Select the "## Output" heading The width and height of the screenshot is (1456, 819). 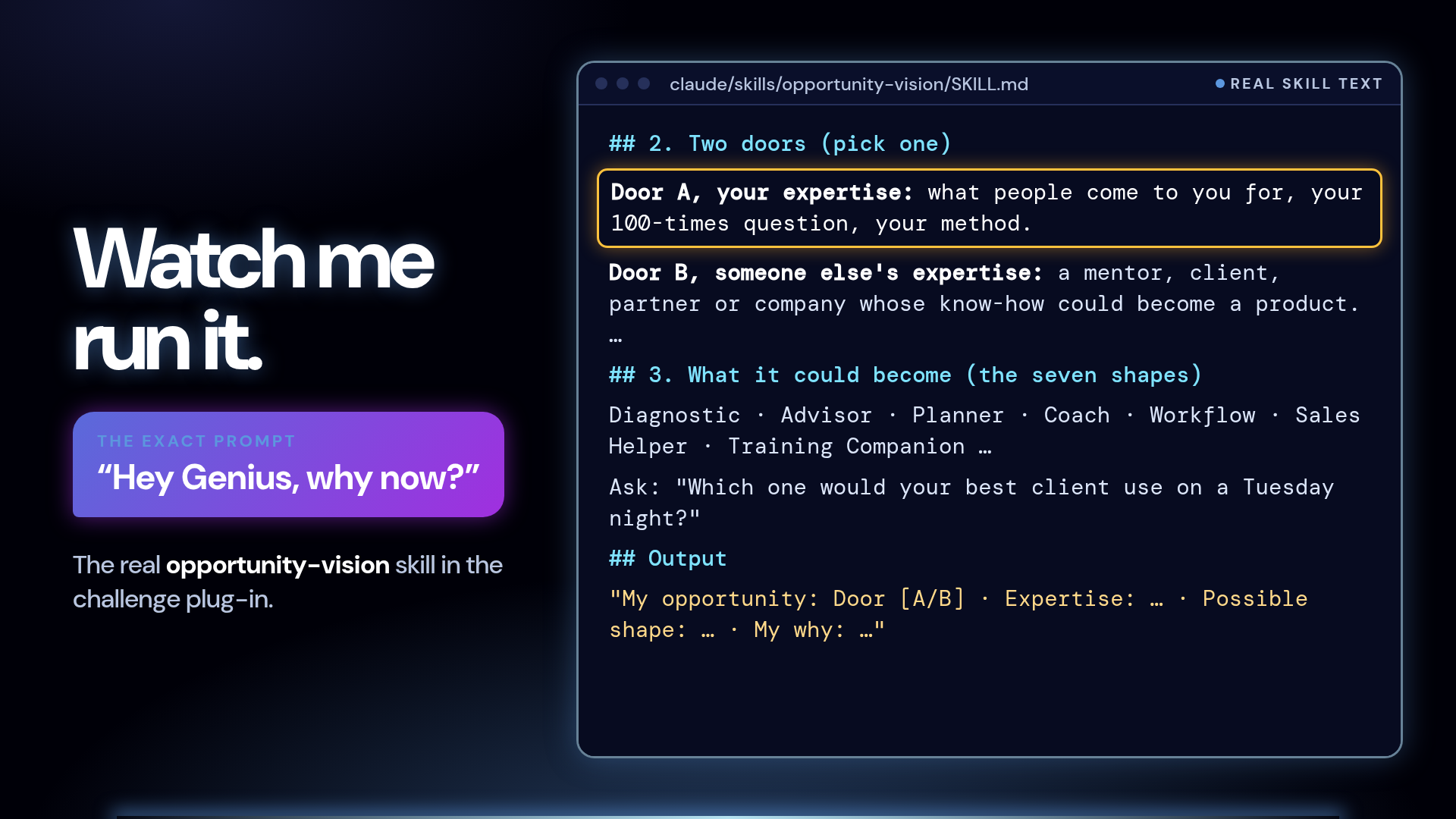pos(667,558)
